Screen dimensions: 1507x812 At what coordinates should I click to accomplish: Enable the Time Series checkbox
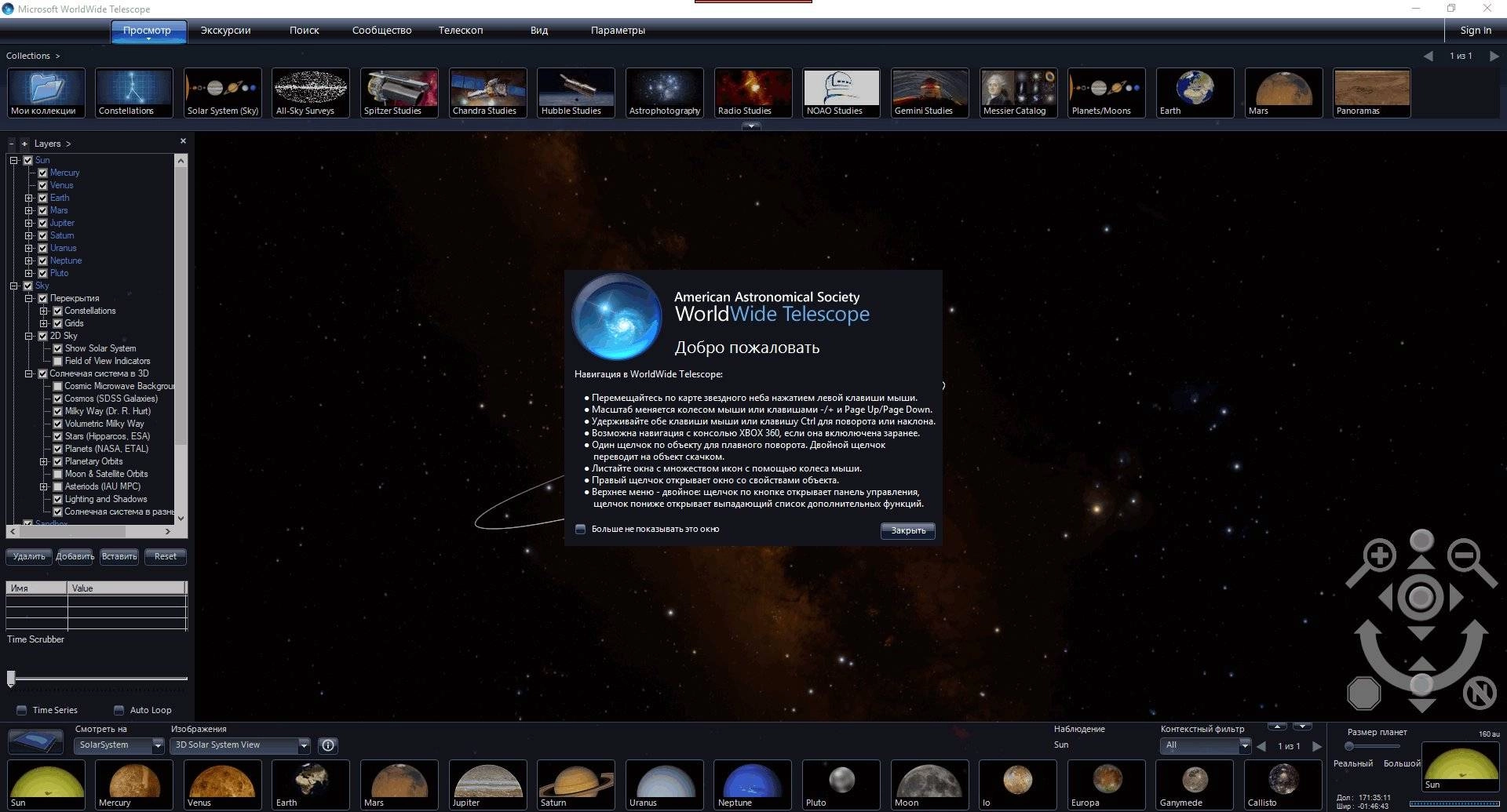click(22, 710)
